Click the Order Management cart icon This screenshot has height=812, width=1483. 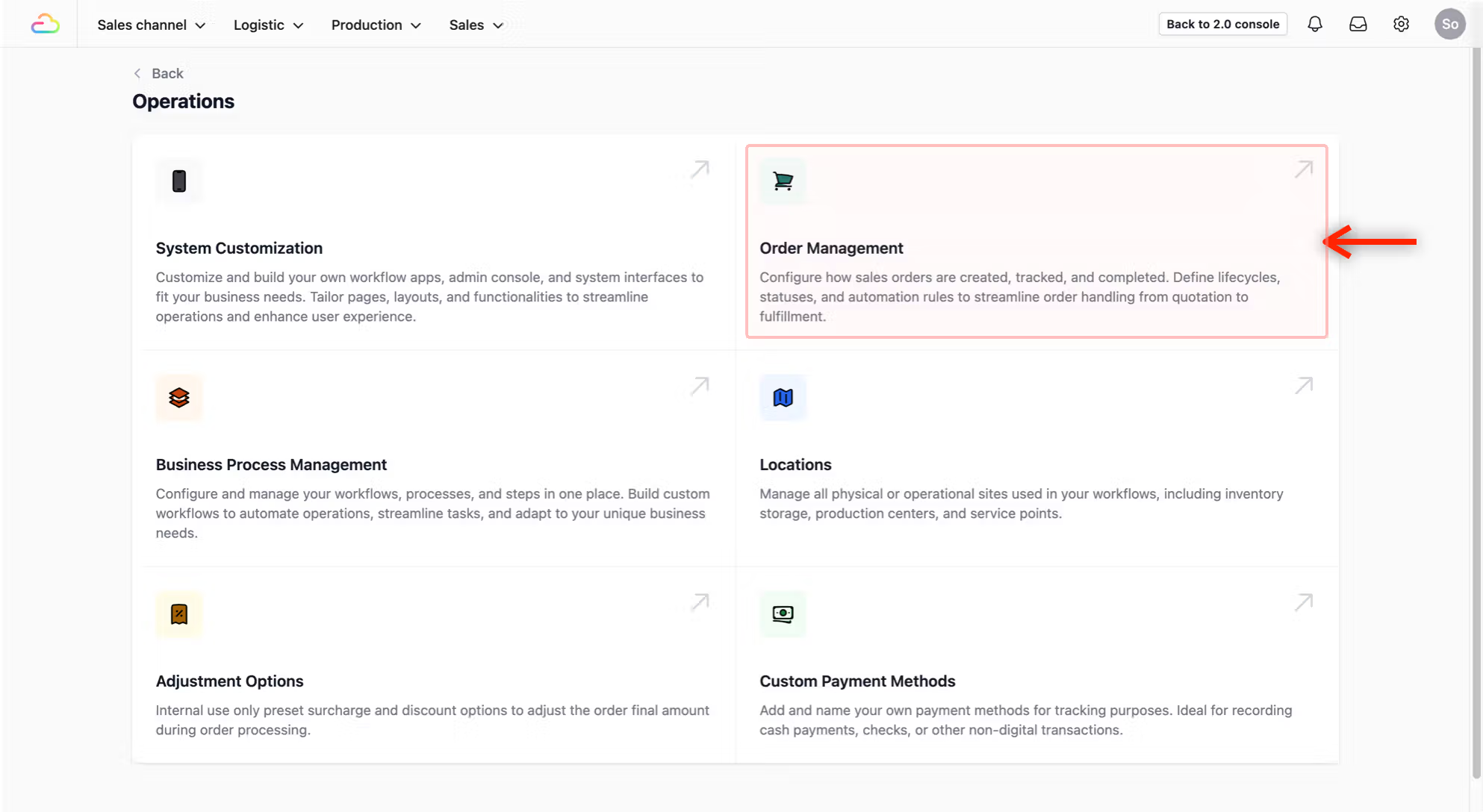[783, 181]
